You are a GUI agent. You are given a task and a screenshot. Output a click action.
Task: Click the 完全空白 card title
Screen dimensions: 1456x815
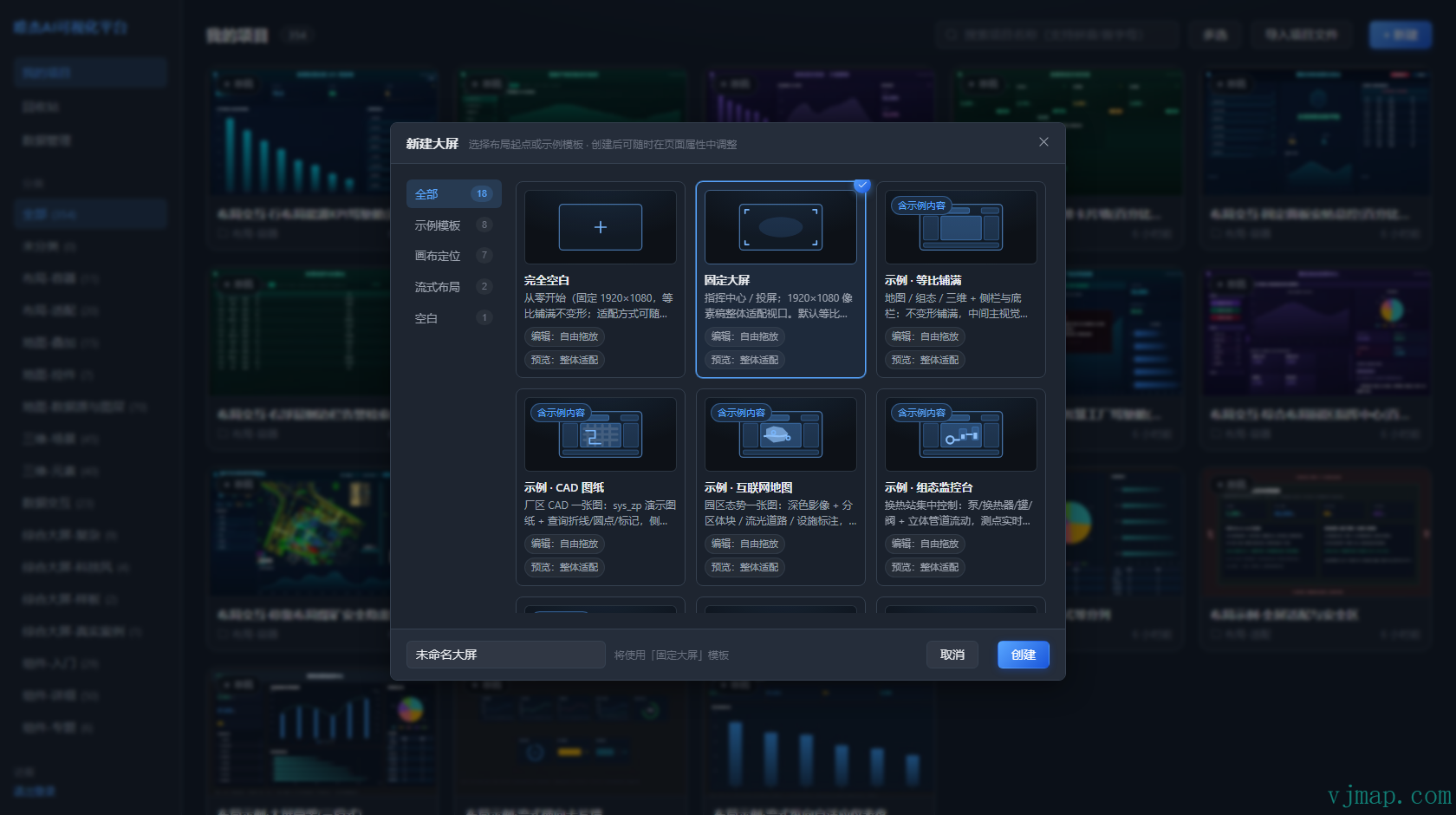[547, 280]
